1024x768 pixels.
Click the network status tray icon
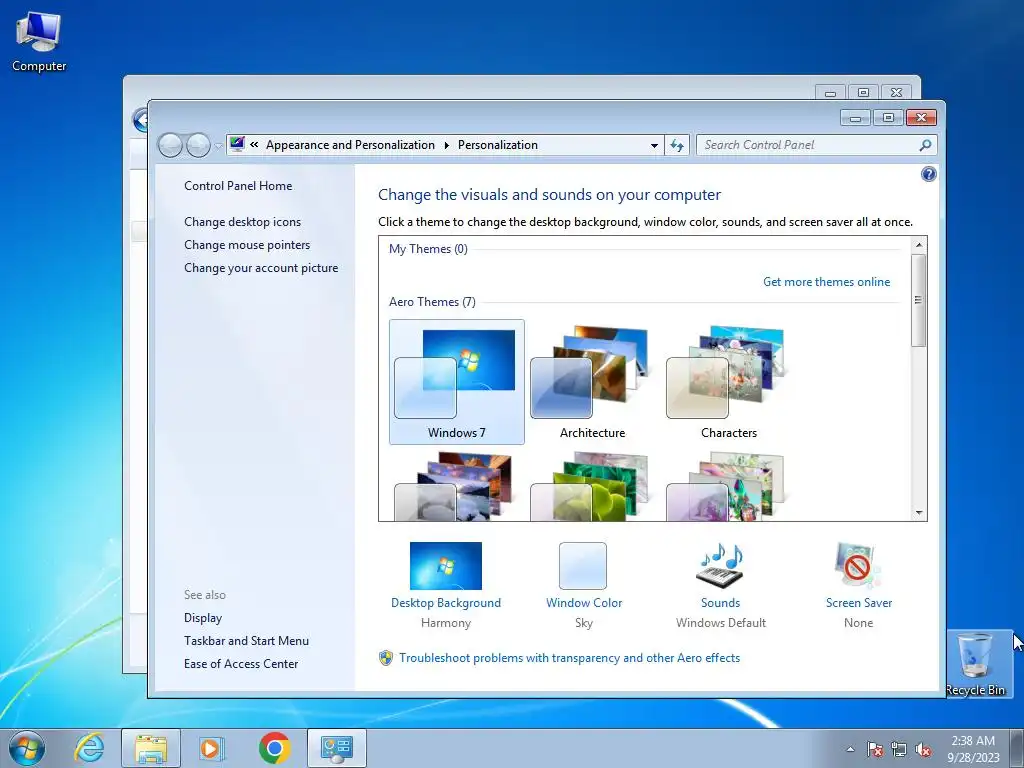[899, 749]
